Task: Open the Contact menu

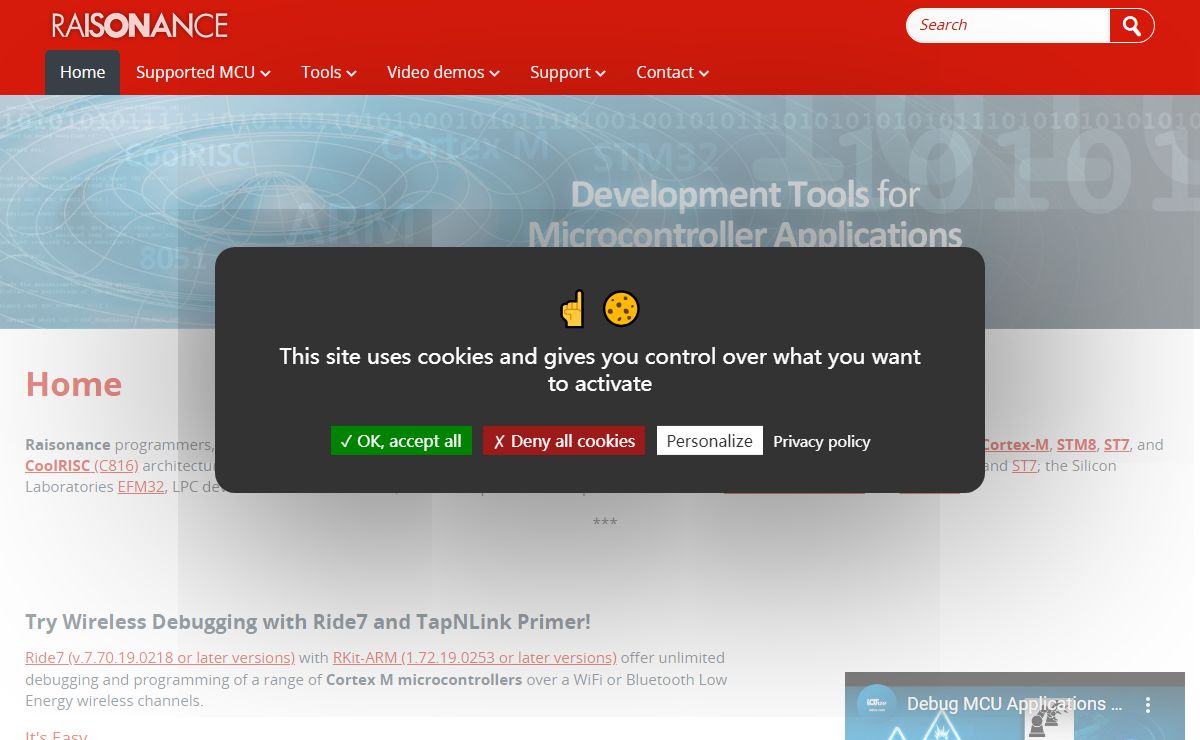Action: pyautogui.click(x=673, y=72)
